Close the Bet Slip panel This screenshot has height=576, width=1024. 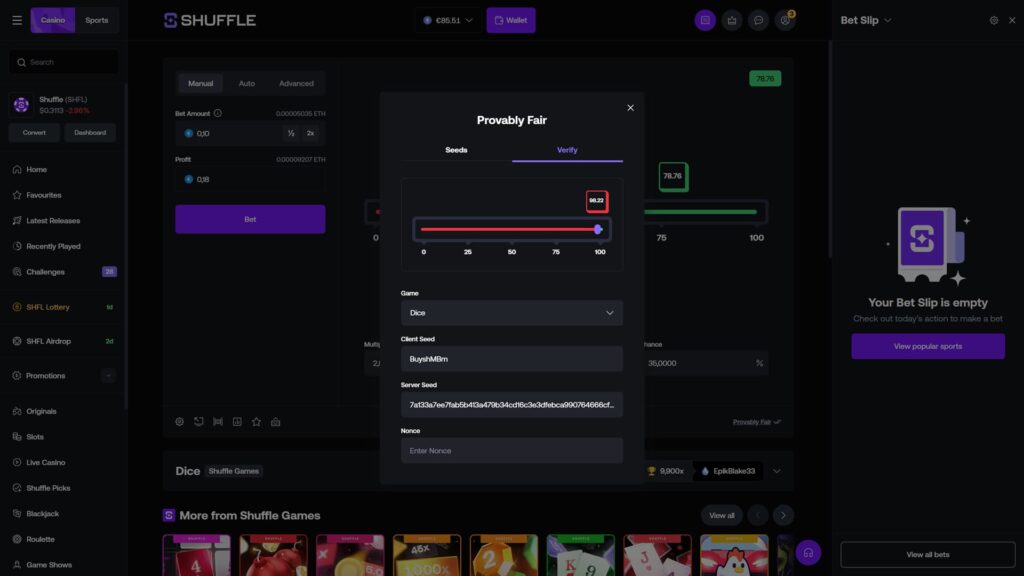tap(1012, 20)
